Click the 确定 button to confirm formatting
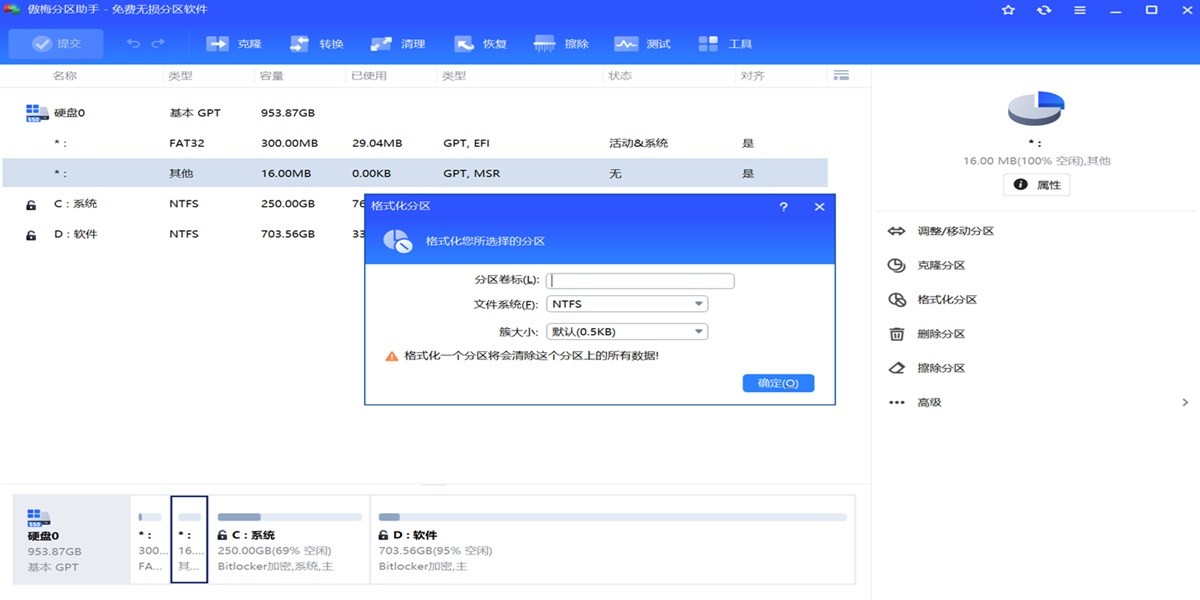 point(778,383)
